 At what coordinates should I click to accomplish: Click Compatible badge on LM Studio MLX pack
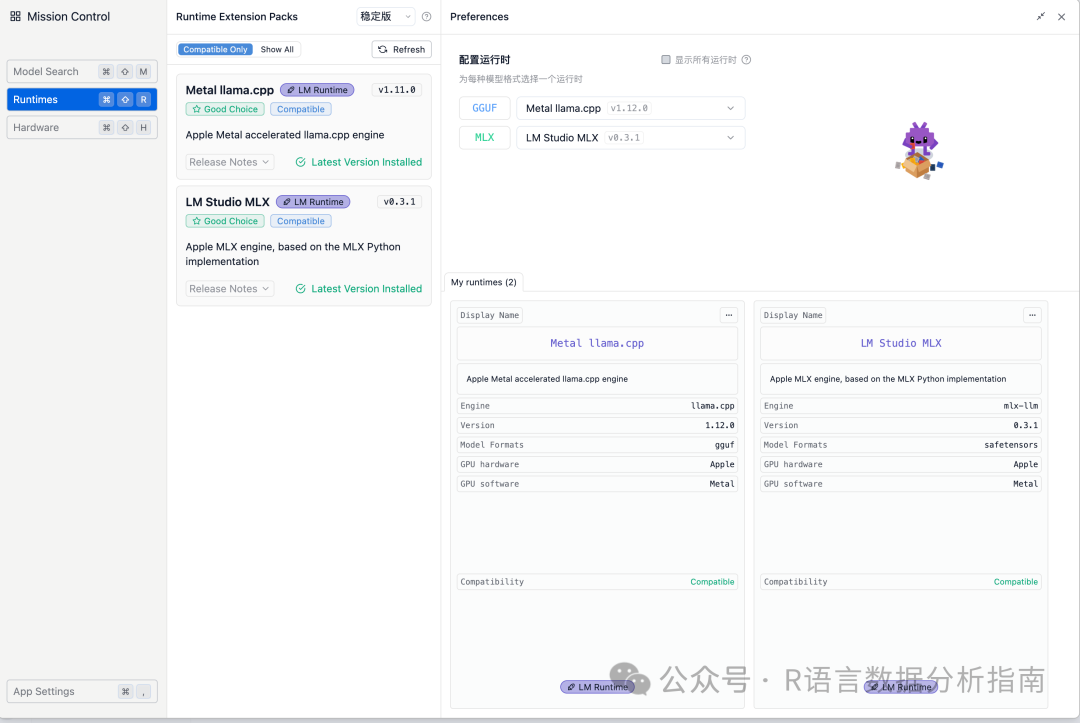click(x=301, y=221)
